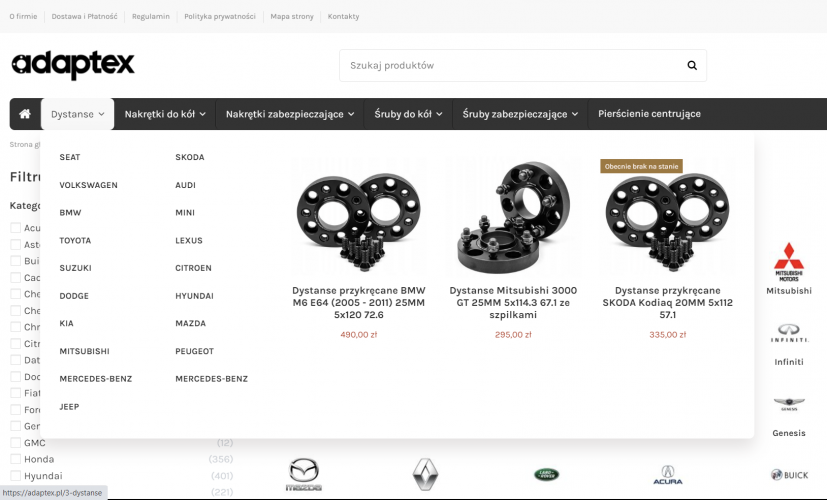Select the Genesis brand logo

point(788,405)
